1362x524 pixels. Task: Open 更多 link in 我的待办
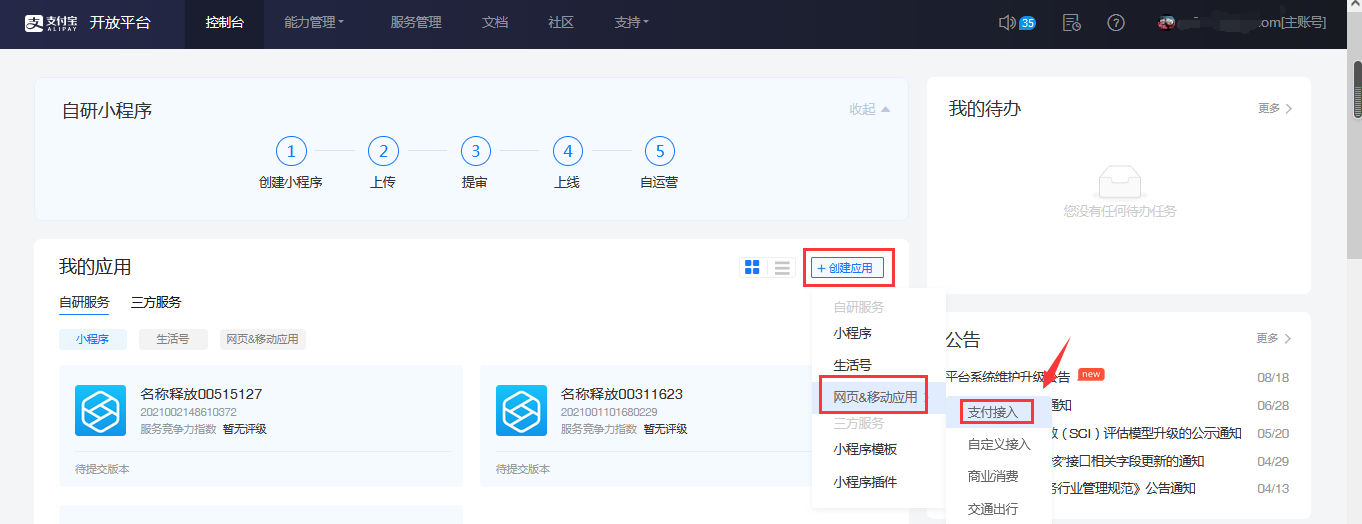click(x=1275, y=108)
